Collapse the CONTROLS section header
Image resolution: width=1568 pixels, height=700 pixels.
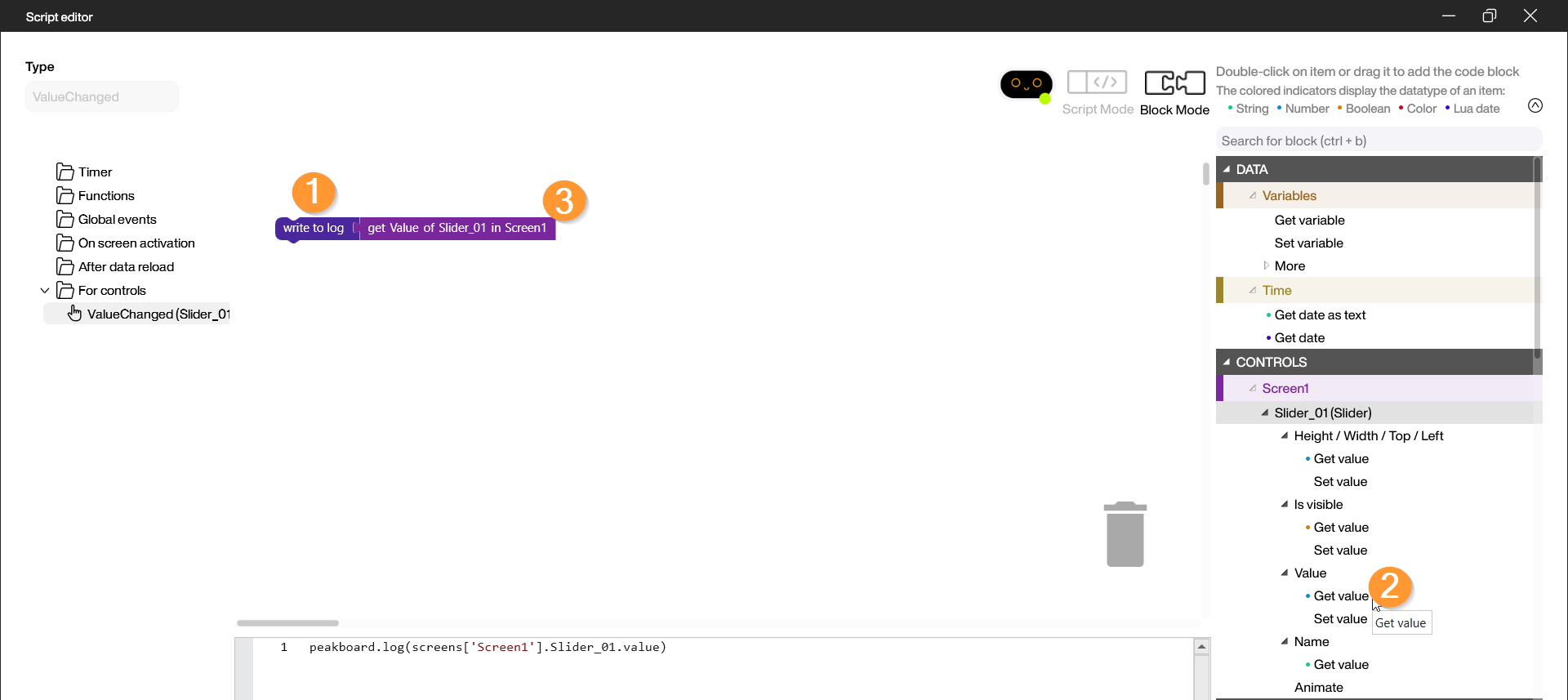pos(1227,362)
